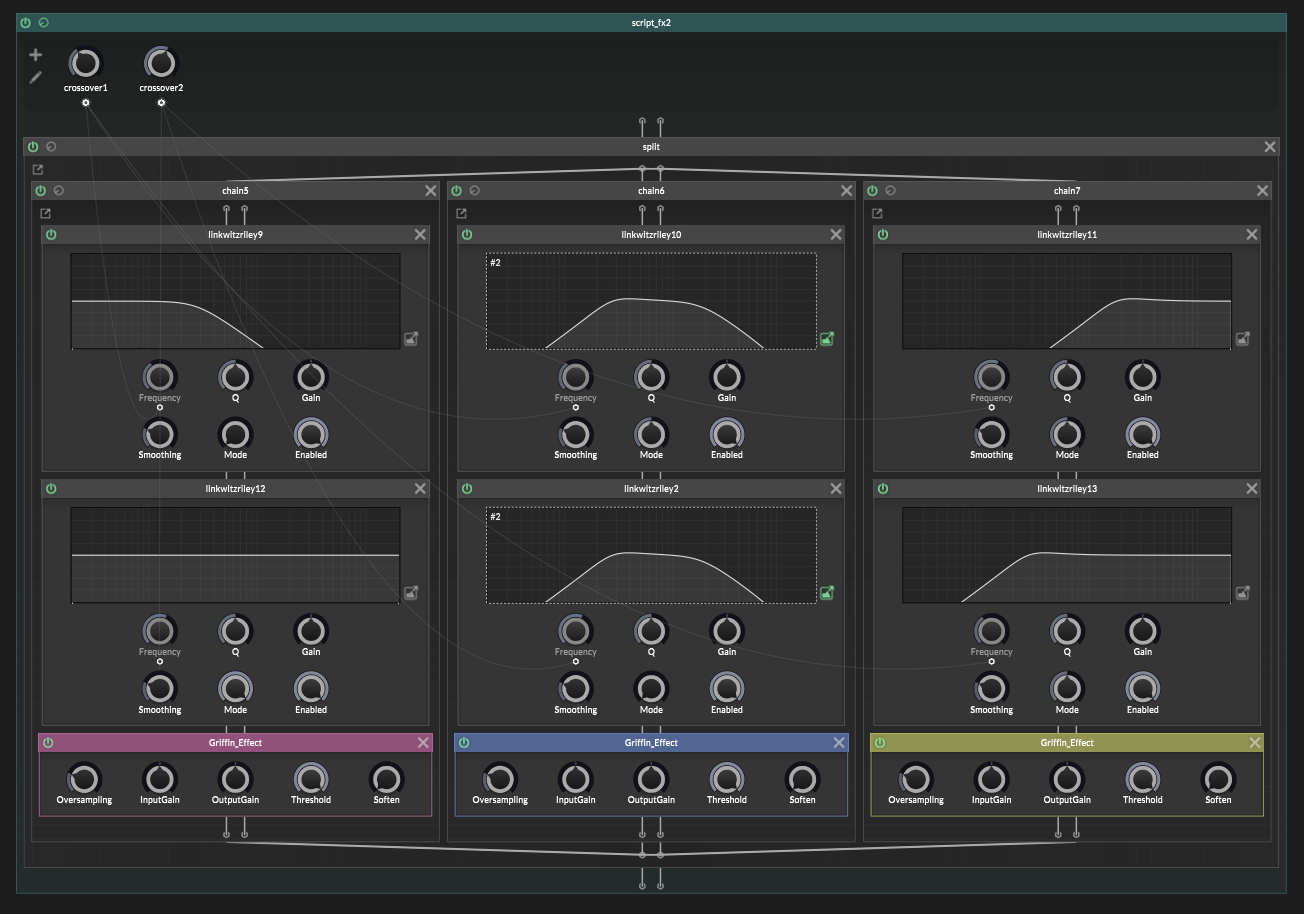Screen dimensions: 1304x914
Task: Open linkwitzriley9 graph popup icon
Action: pos(411,339)
